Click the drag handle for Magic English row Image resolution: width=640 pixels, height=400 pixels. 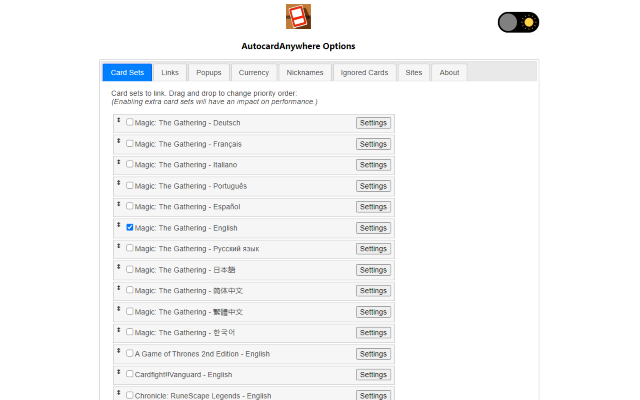(x=119, y=225)
